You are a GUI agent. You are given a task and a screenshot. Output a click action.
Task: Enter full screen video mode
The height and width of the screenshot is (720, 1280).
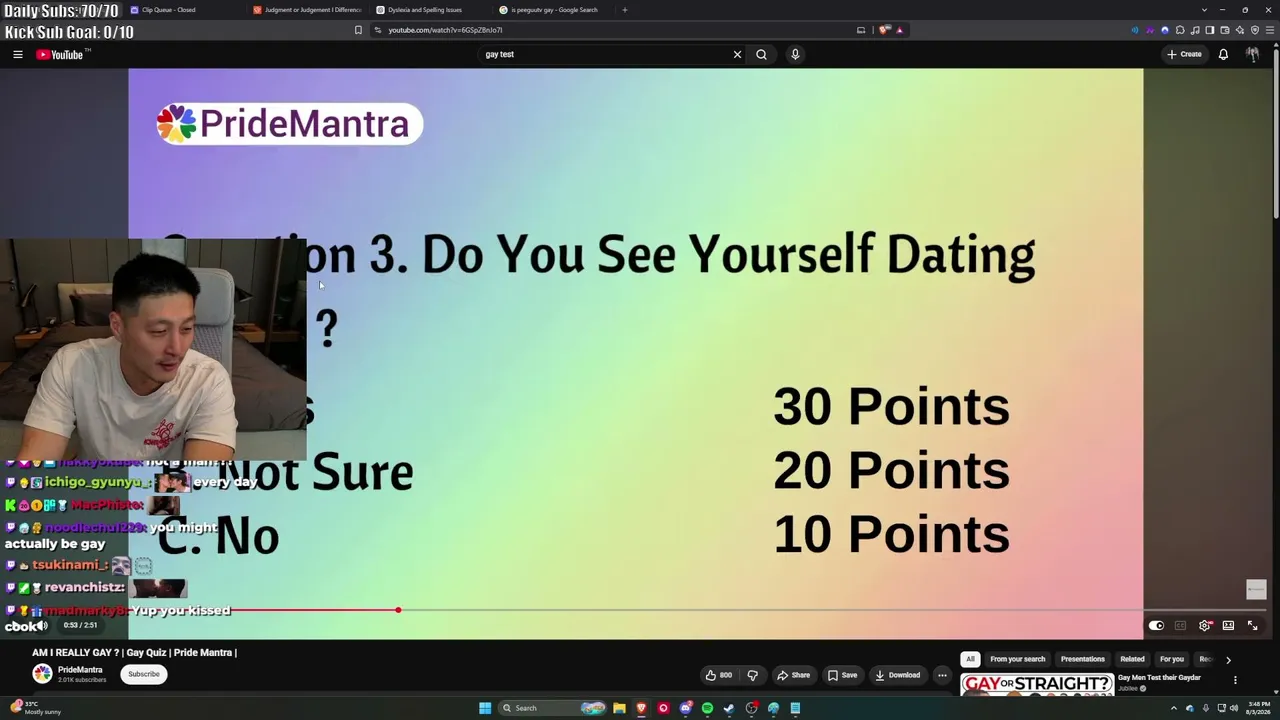tap(1252, 626)
